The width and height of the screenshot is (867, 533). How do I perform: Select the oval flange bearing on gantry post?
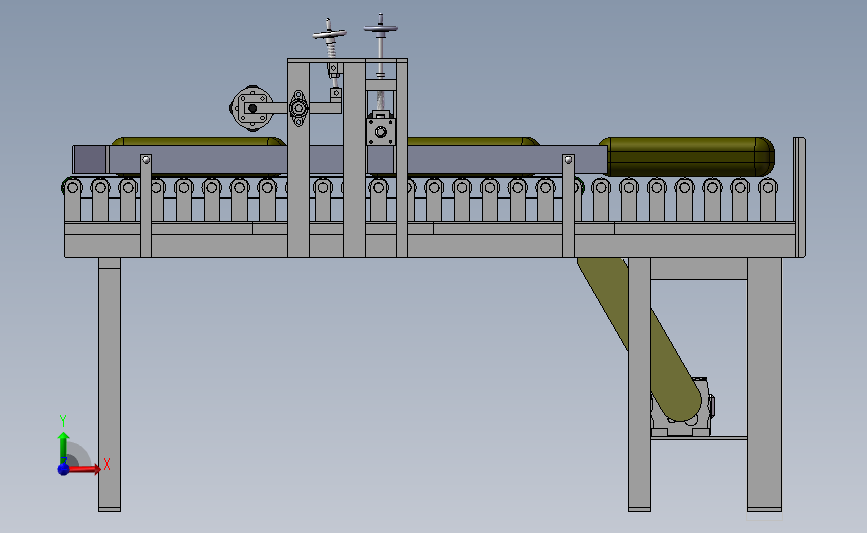tap(299, 108)
